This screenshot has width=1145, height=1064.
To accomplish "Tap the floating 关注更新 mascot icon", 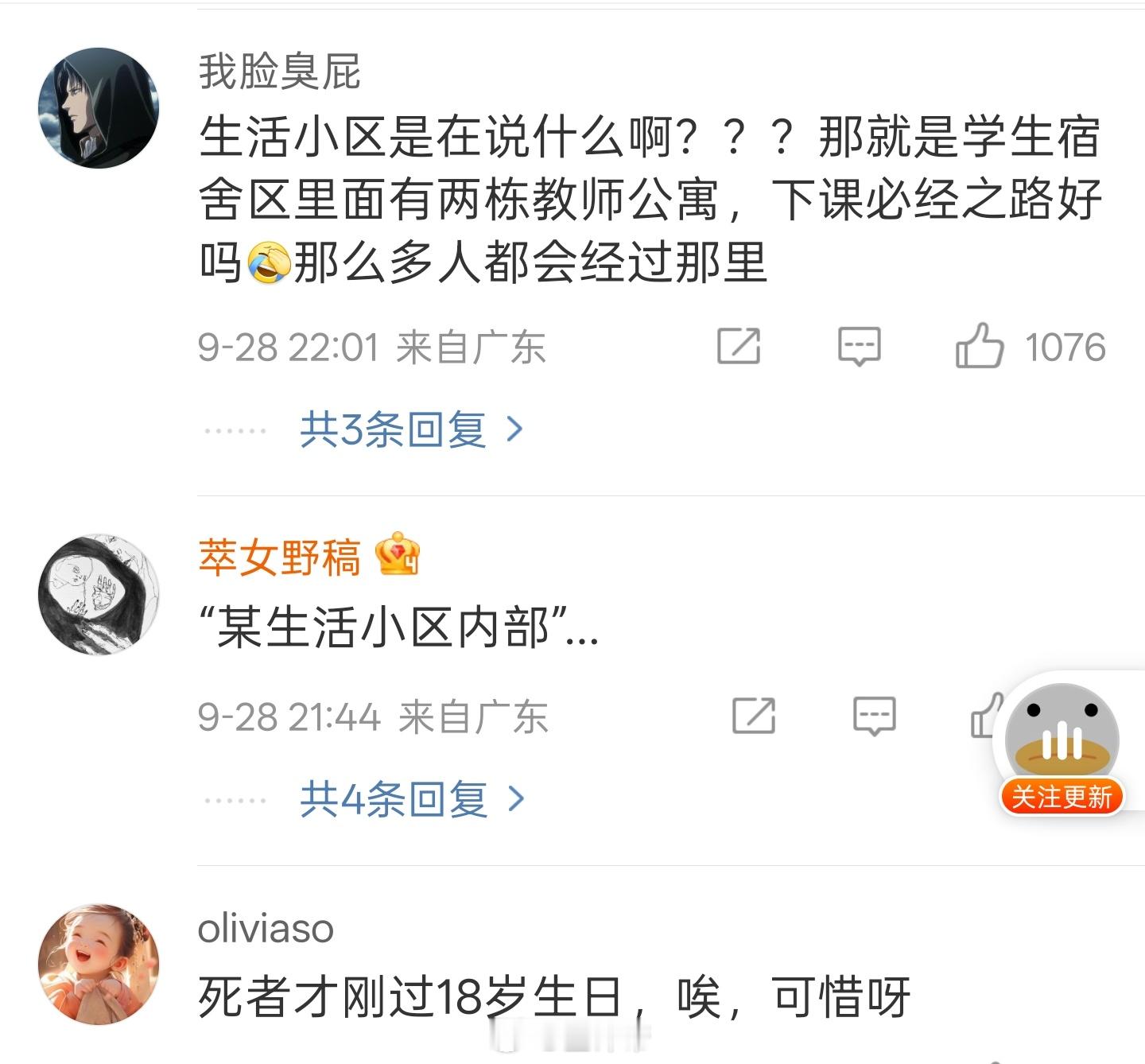I will pos(1062,734).
